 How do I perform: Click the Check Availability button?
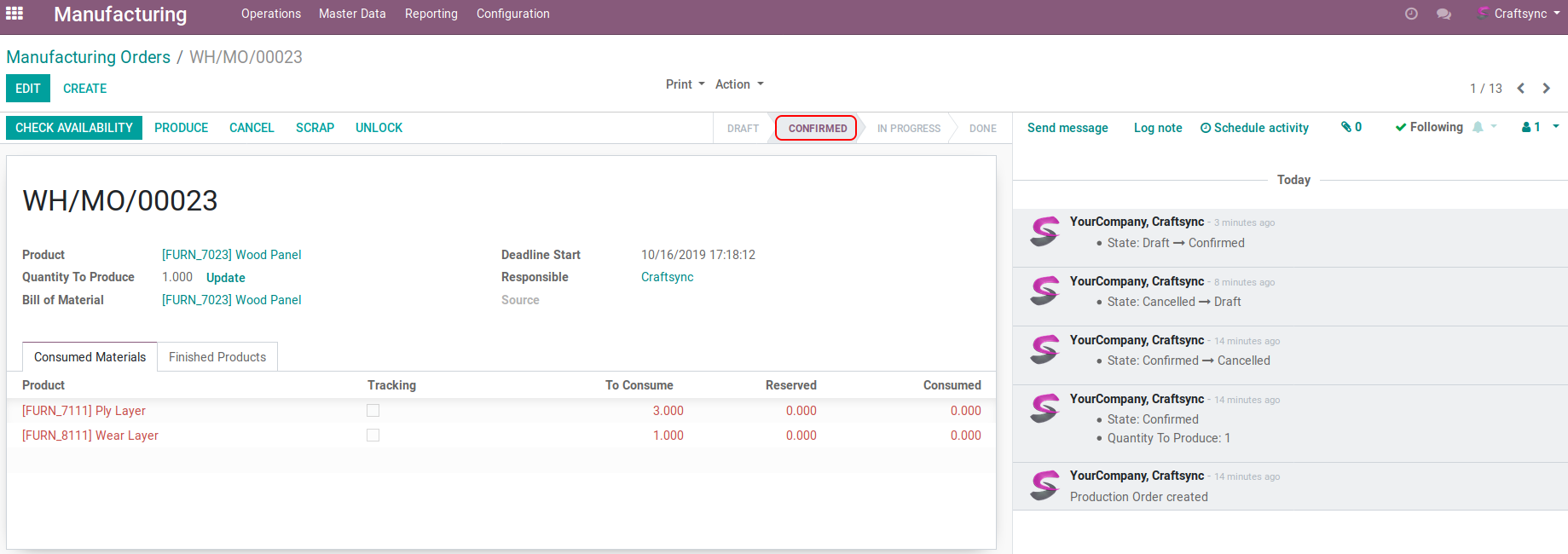(x=74, y=128)
